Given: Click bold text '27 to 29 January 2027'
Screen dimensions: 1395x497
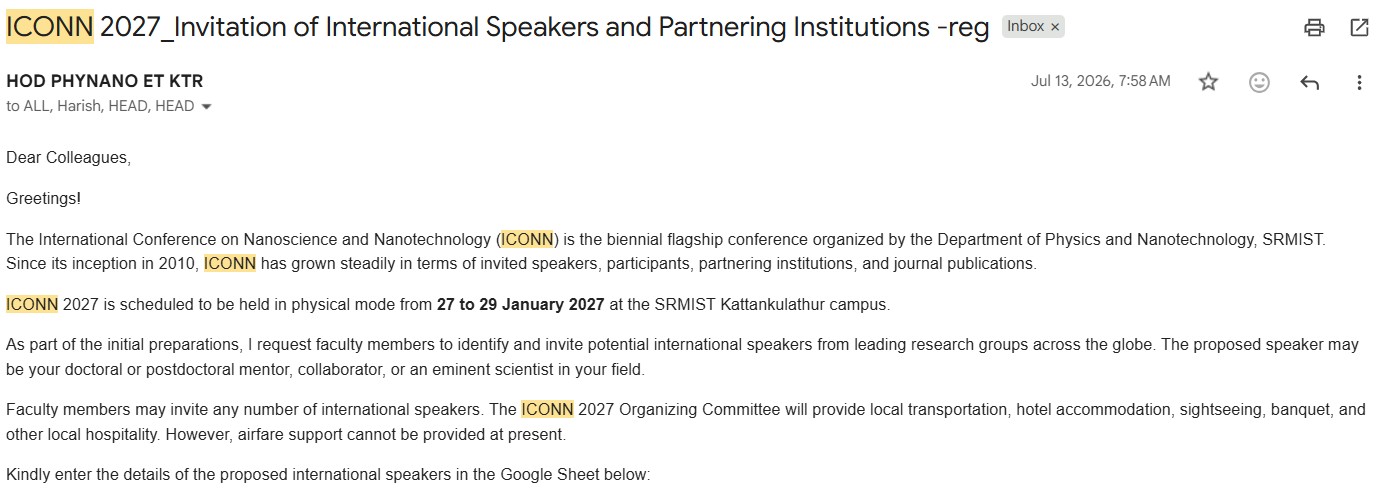Looking at the screenshot, I should pos(520,304).
